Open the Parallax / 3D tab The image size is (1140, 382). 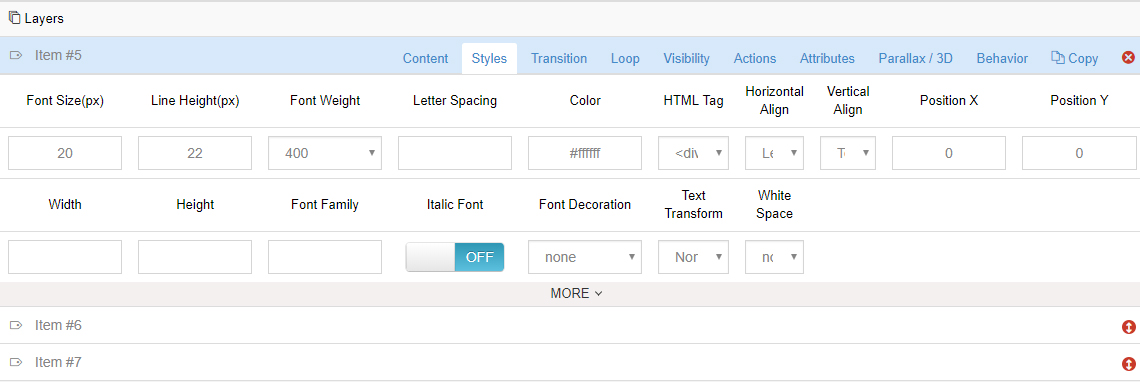click(x=915, y=58)
